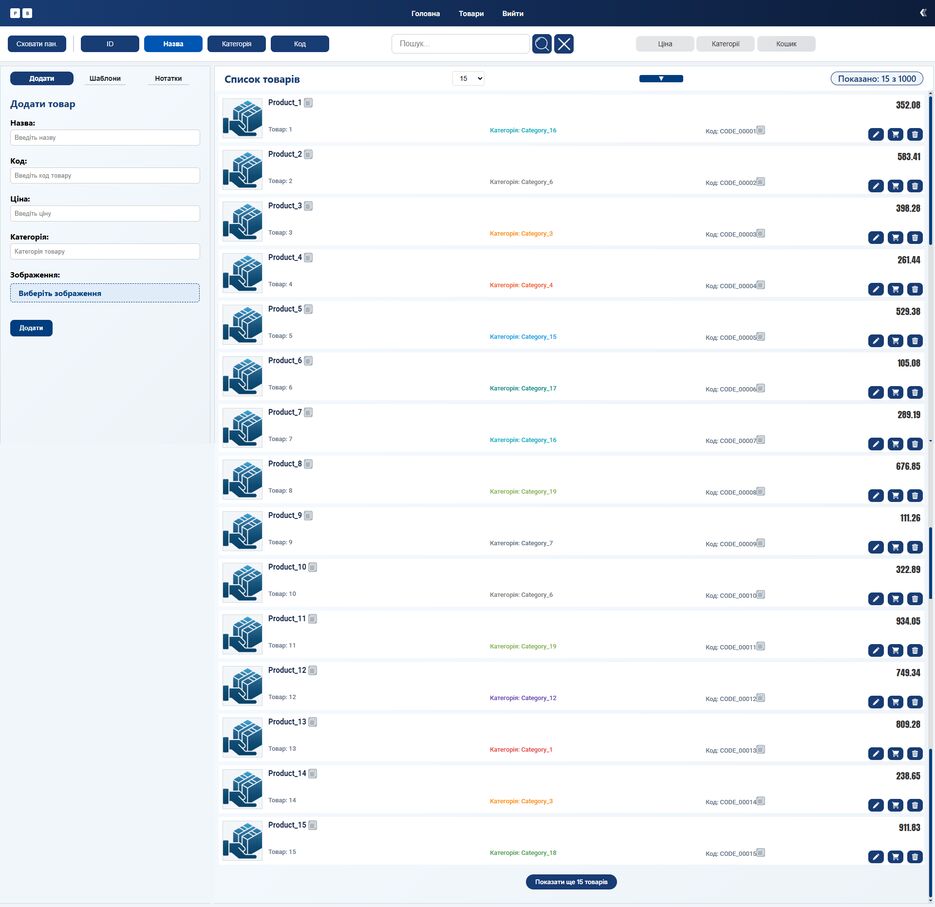Add Product_3 to cart via cart icon
This screenshot has height=907, width=935.
[895, 237]
